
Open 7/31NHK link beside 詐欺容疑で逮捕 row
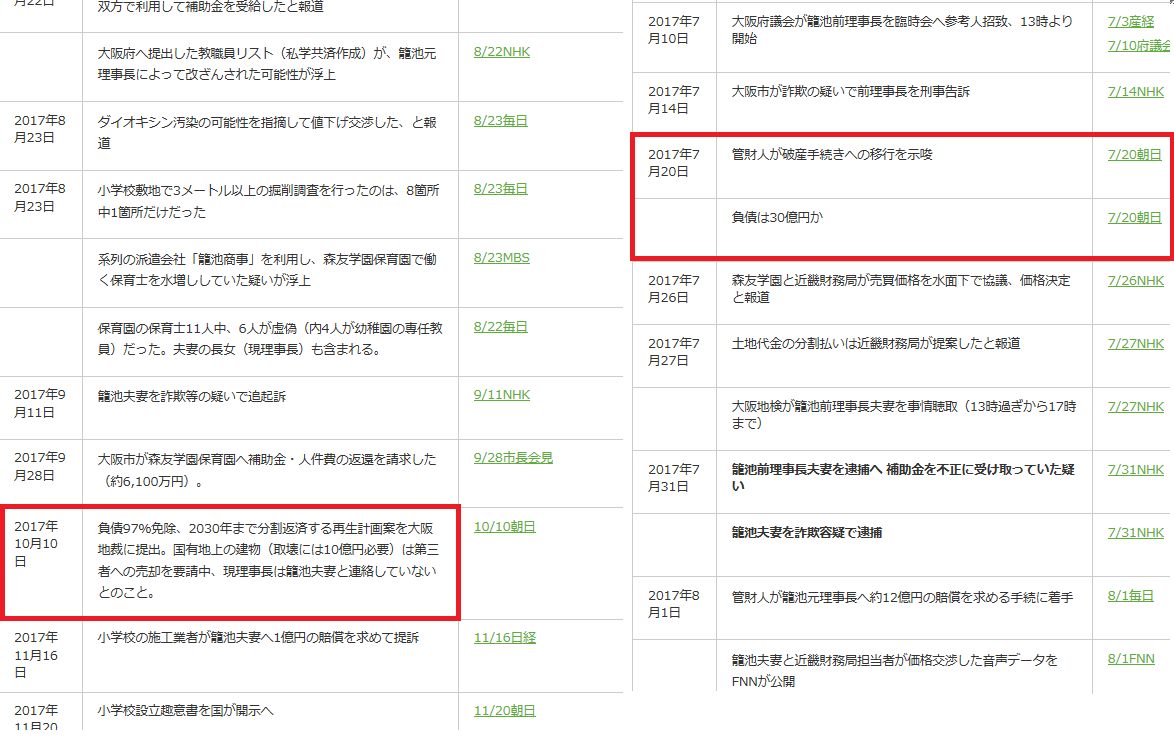coord(1135,533)
